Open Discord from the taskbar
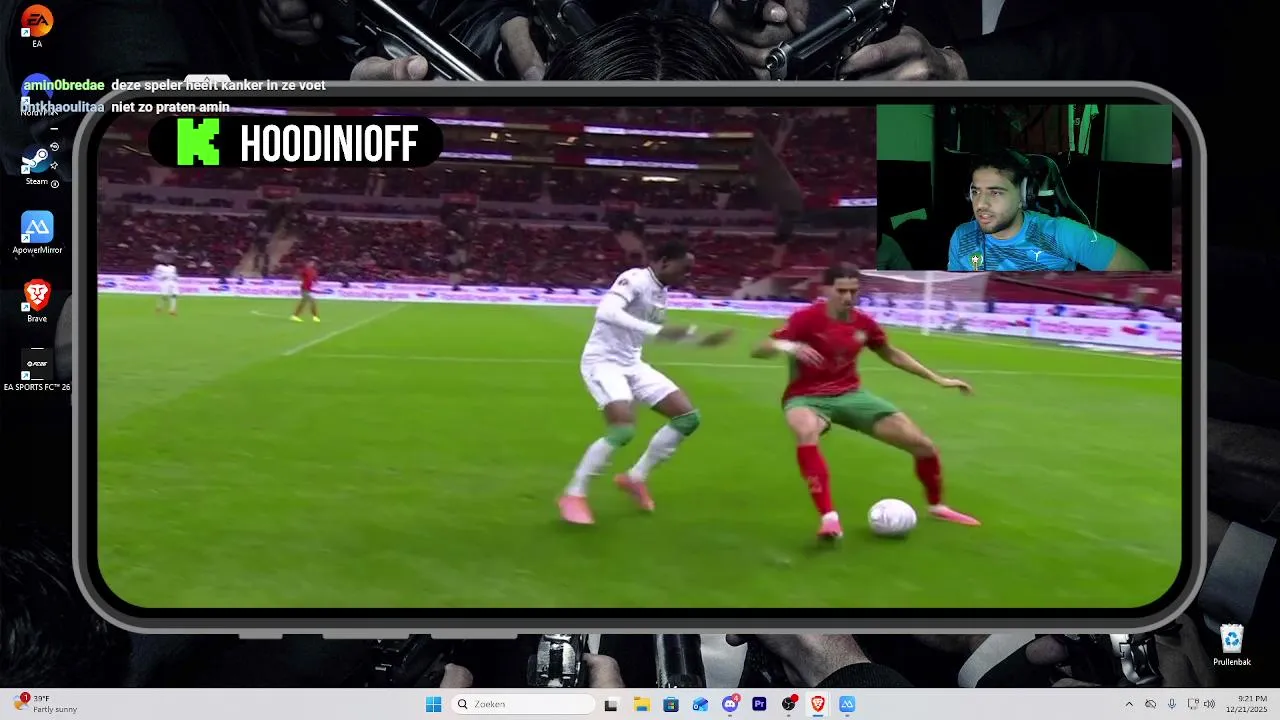The image size is (1280, 720). pyautogui.click(x=730, y=704)
